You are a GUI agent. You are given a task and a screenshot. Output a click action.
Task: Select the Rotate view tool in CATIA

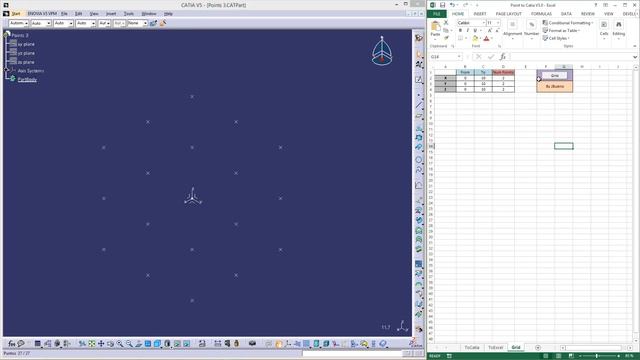110,344
